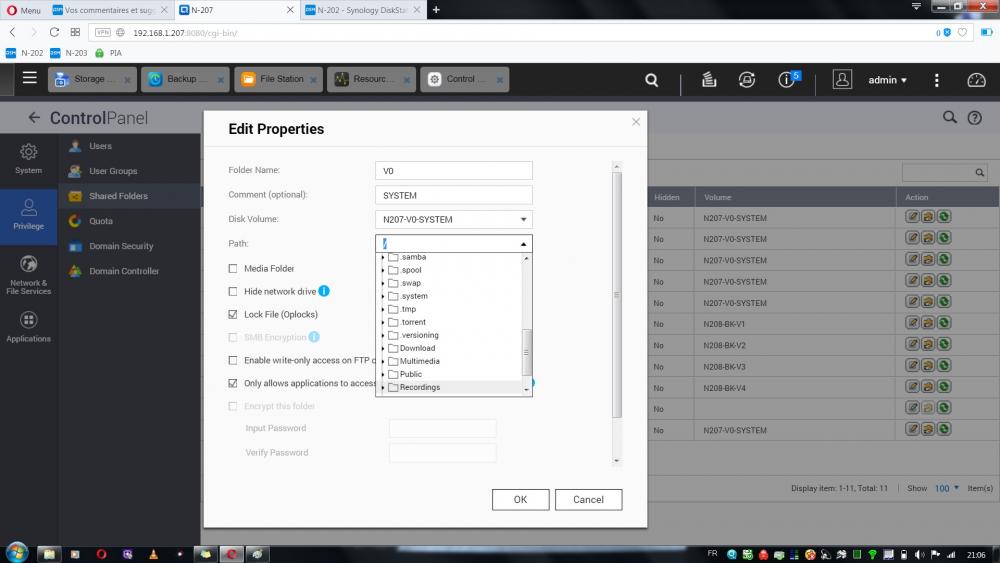Select Privilege category in sidebar
Screen dimensions: 1000x563
(29, 215)
